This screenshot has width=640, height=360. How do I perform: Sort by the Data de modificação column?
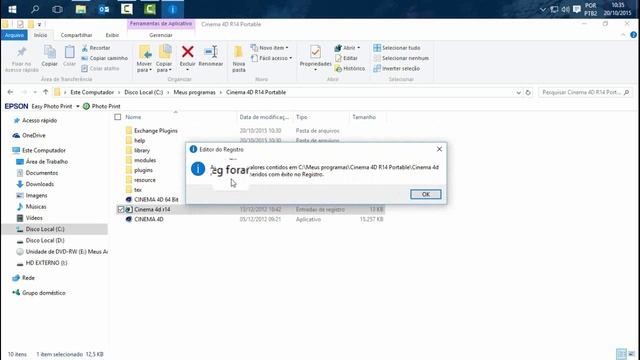click(264, 117)
